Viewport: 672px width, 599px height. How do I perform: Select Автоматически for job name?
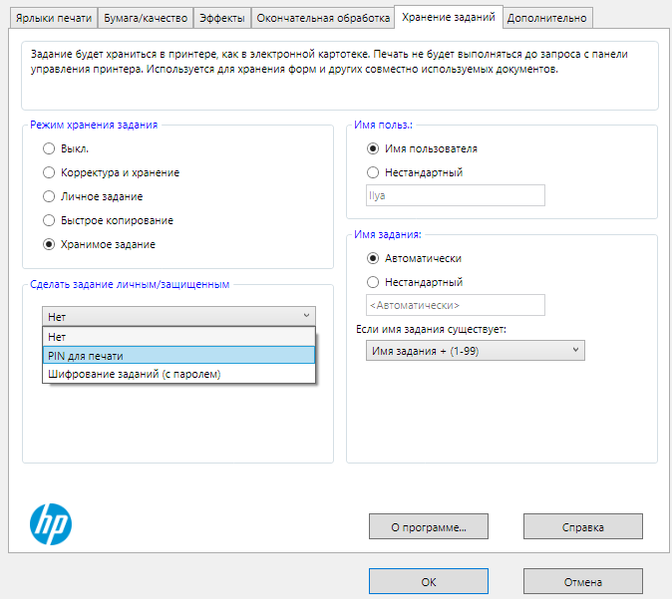coord(374,258)
